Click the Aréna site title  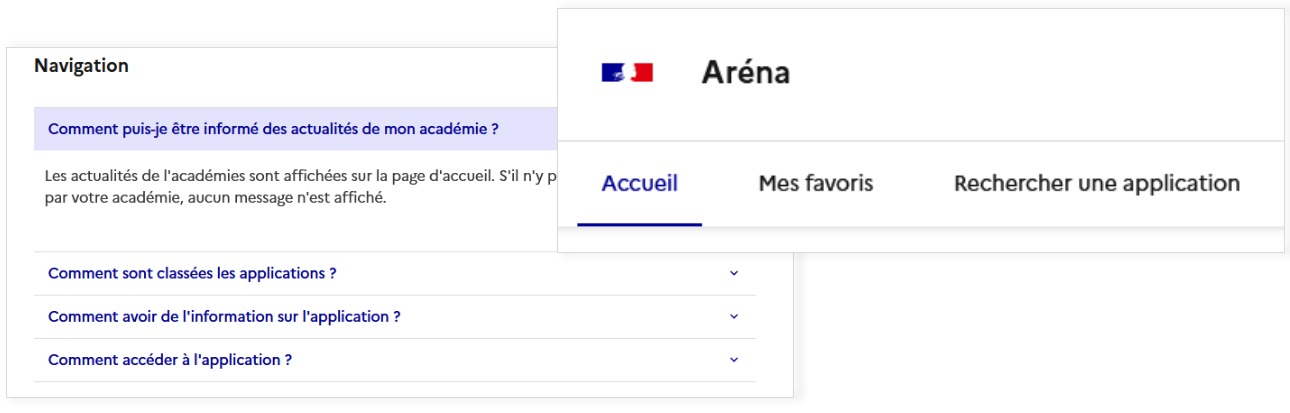[x=745, y=73]
